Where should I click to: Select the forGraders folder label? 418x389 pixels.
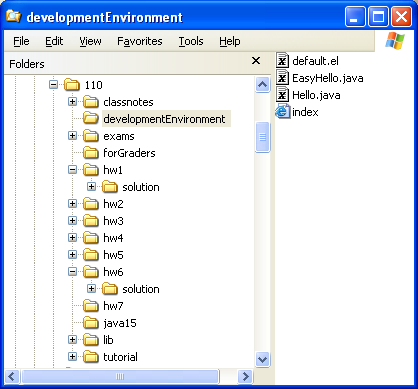pos(129,153)
